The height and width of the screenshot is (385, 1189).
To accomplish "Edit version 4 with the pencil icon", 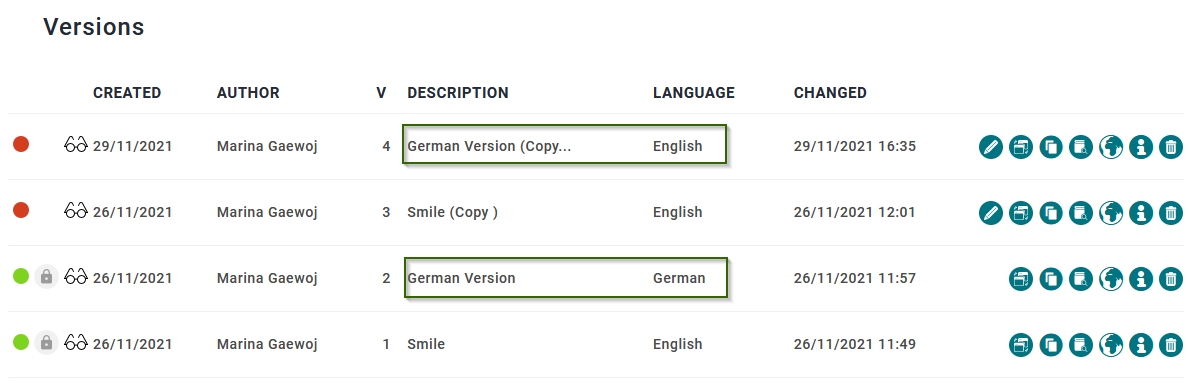I will tap(990, 146).
